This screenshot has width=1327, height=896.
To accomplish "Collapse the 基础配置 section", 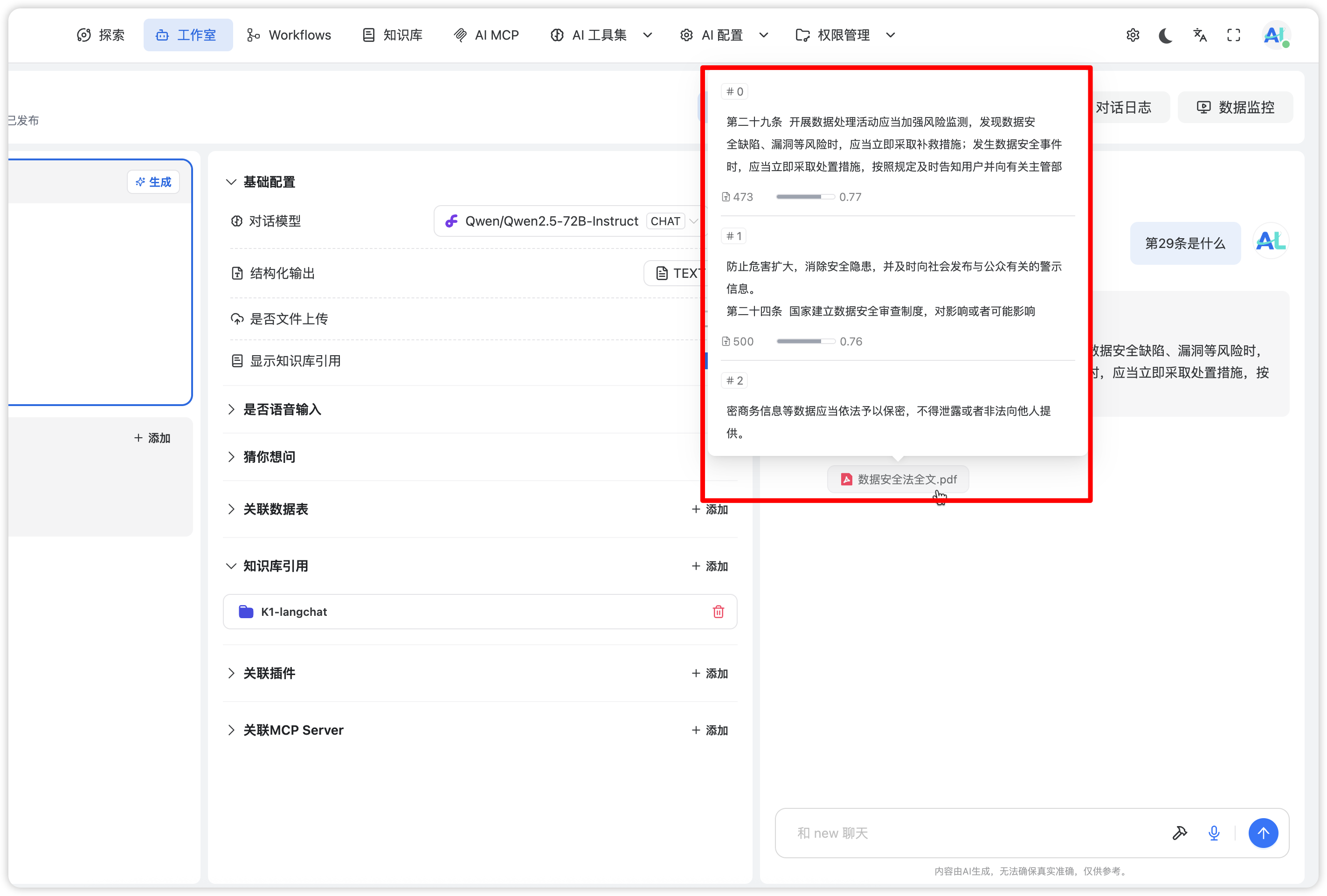I will click(x=269, y=182).
